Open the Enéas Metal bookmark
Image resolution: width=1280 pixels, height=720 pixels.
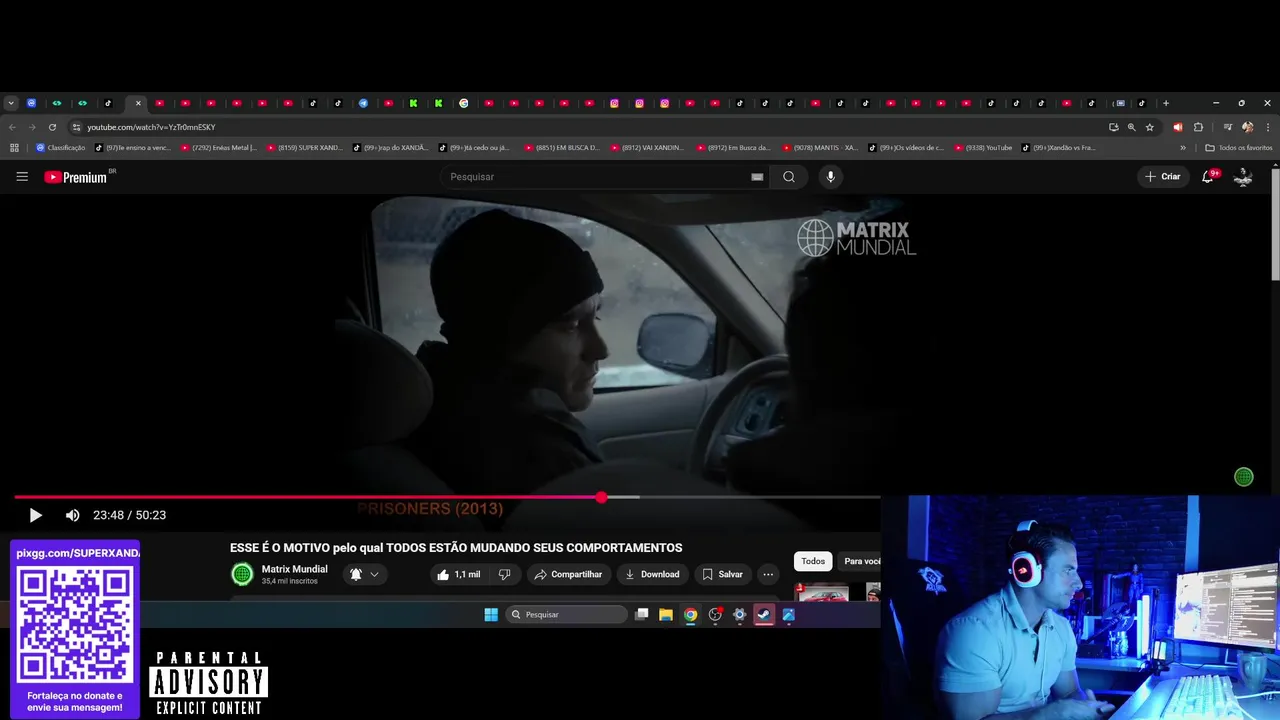[218, 148]
